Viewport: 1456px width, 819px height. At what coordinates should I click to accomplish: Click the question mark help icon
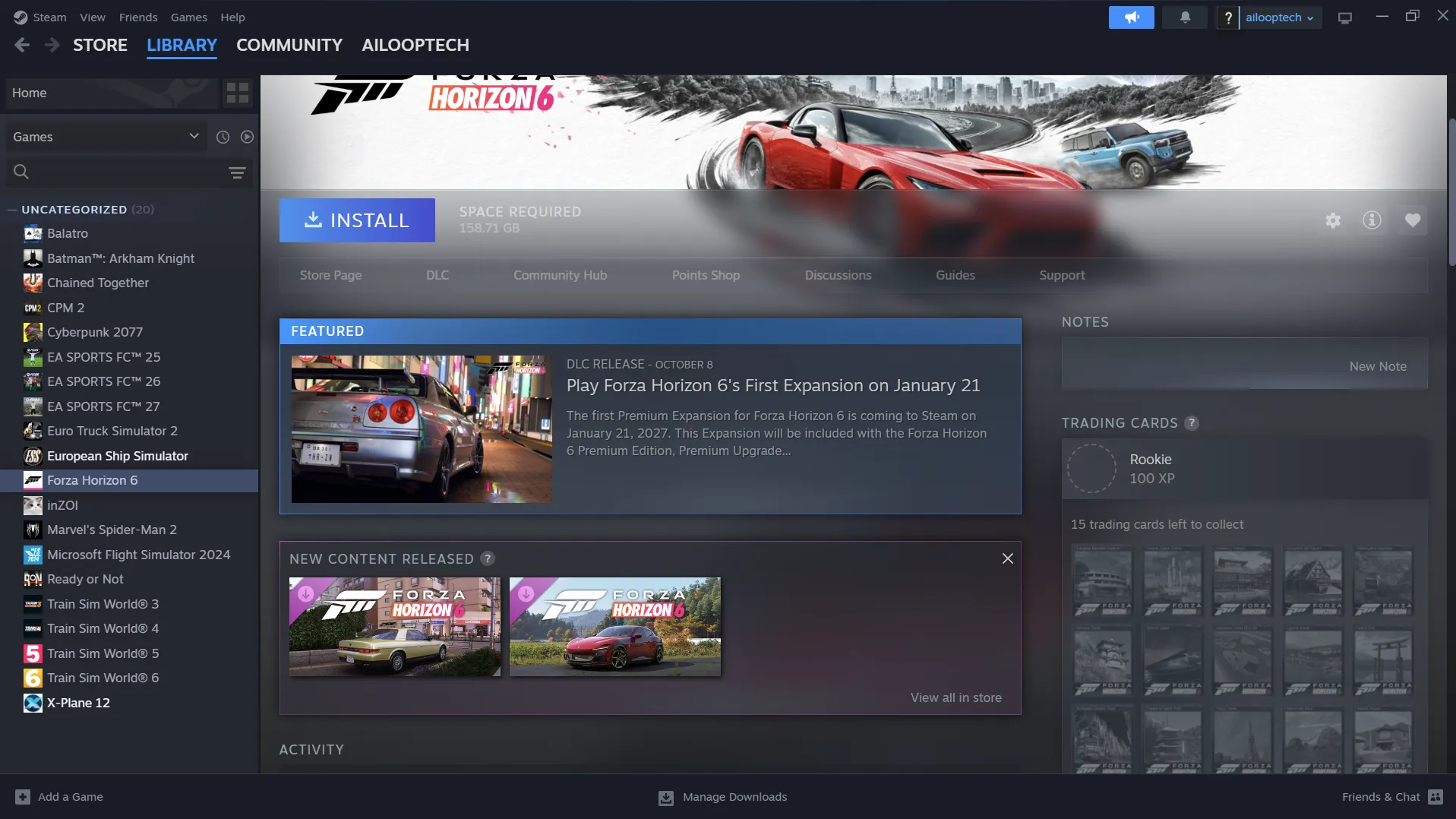pos(1227,17)
